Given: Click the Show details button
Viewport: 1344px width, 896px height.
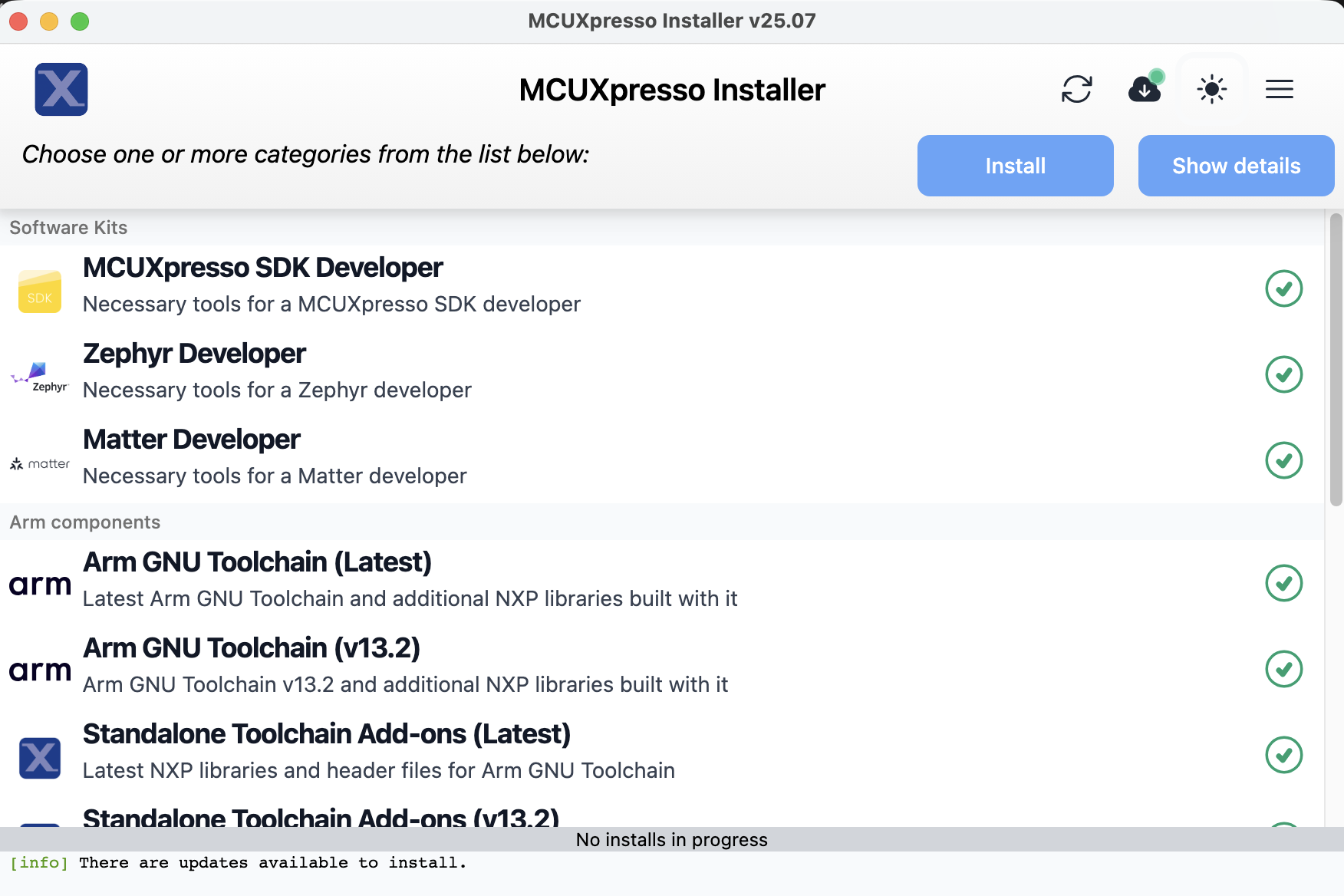Looking at the screenshot, I should 1236,165.
